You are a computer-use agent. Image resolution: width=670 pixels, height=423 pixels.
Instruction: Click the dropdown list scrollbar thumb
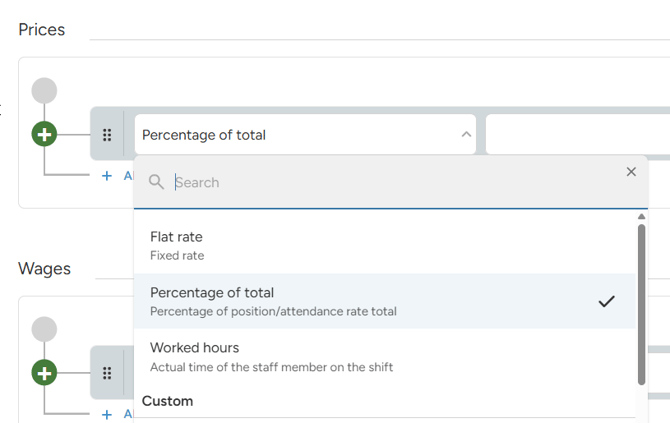pyautogui.click(x=641, y=304)
